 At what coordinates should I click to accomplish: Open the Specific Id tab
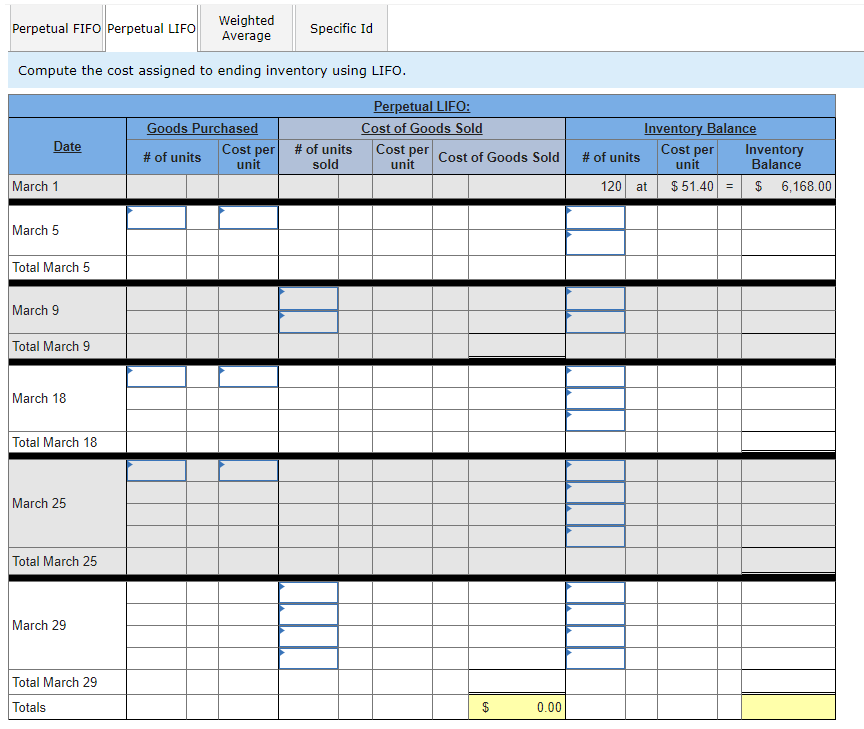(341, 28)
